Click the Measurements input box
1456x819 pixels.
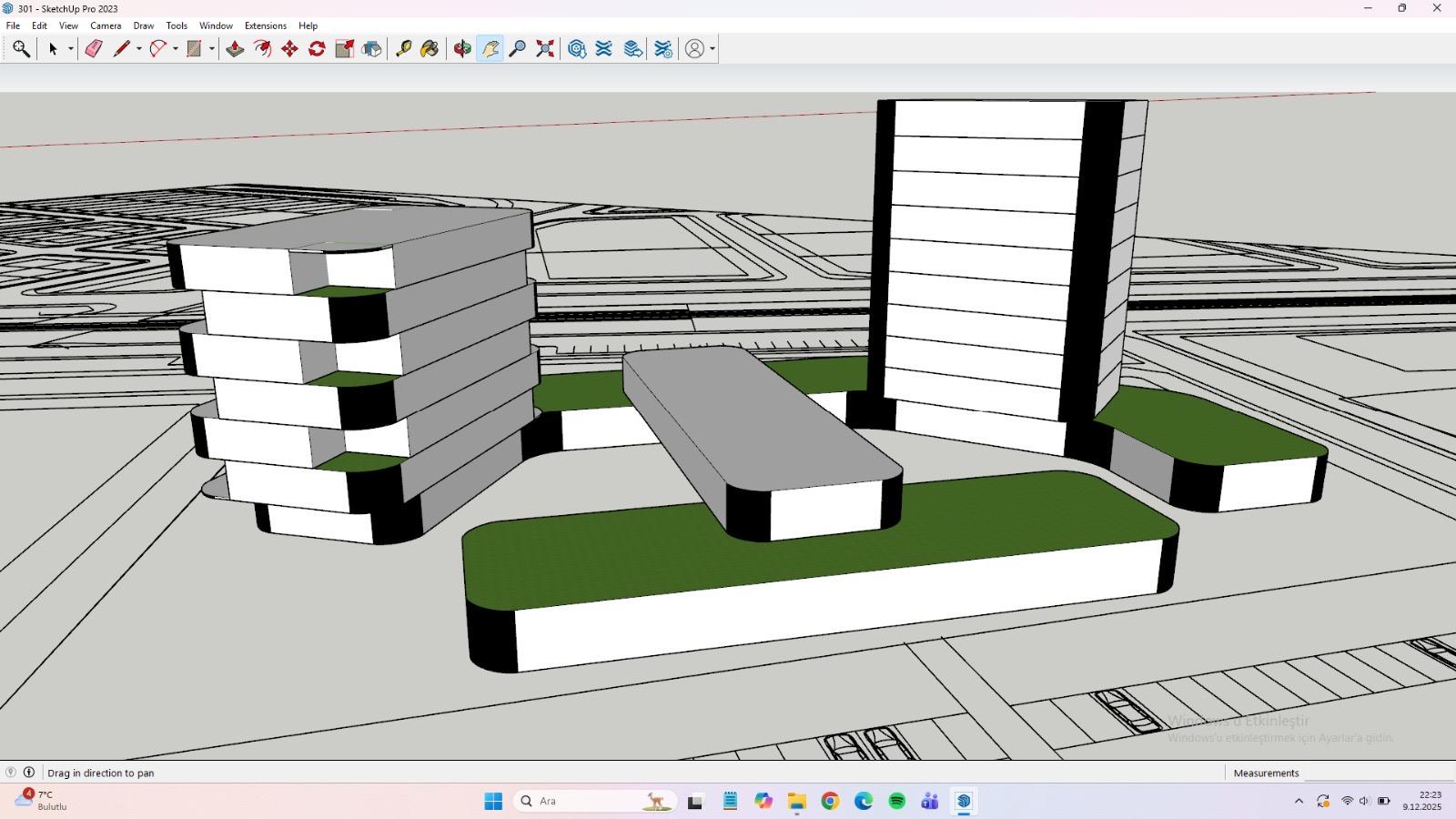1379,773
